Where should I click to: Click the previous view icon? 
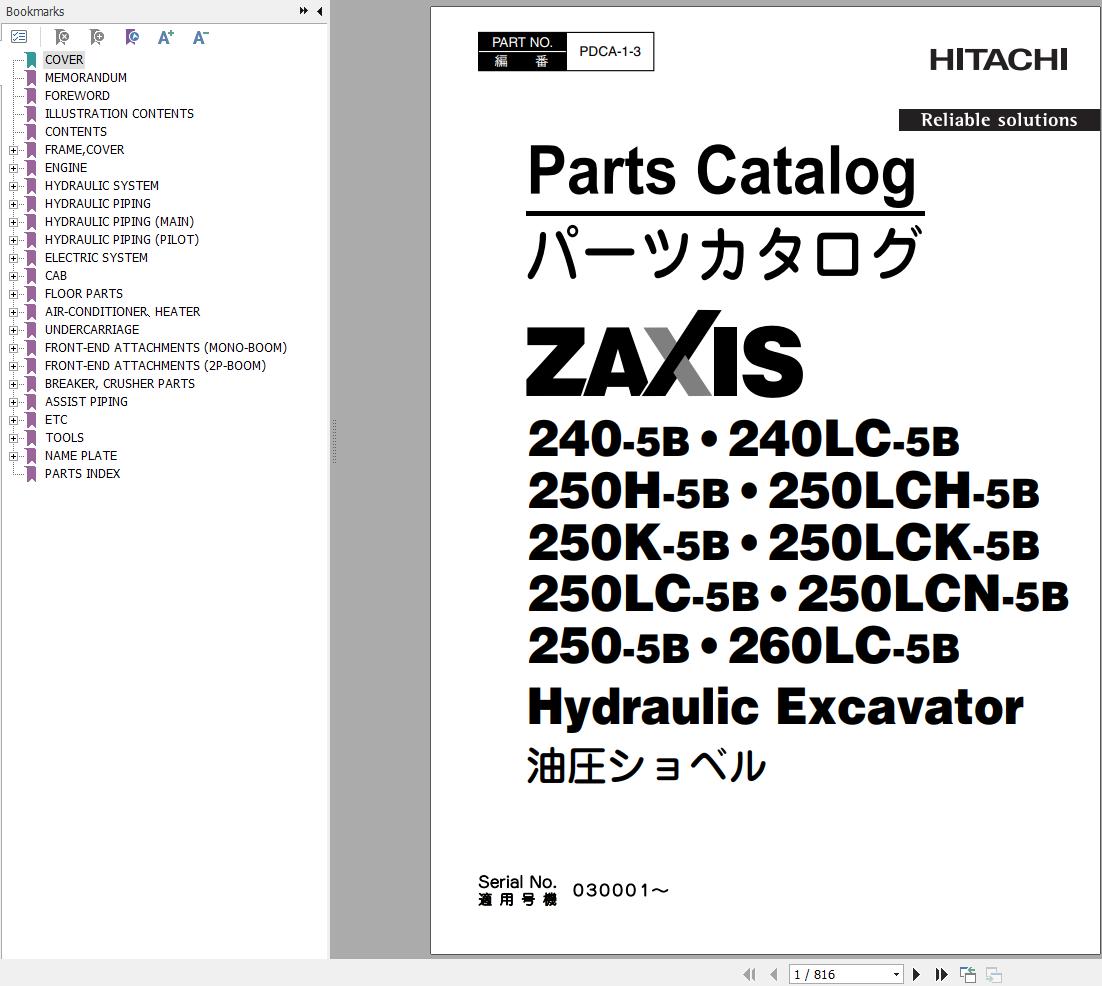pyautogui.click(x=968, y=974)
